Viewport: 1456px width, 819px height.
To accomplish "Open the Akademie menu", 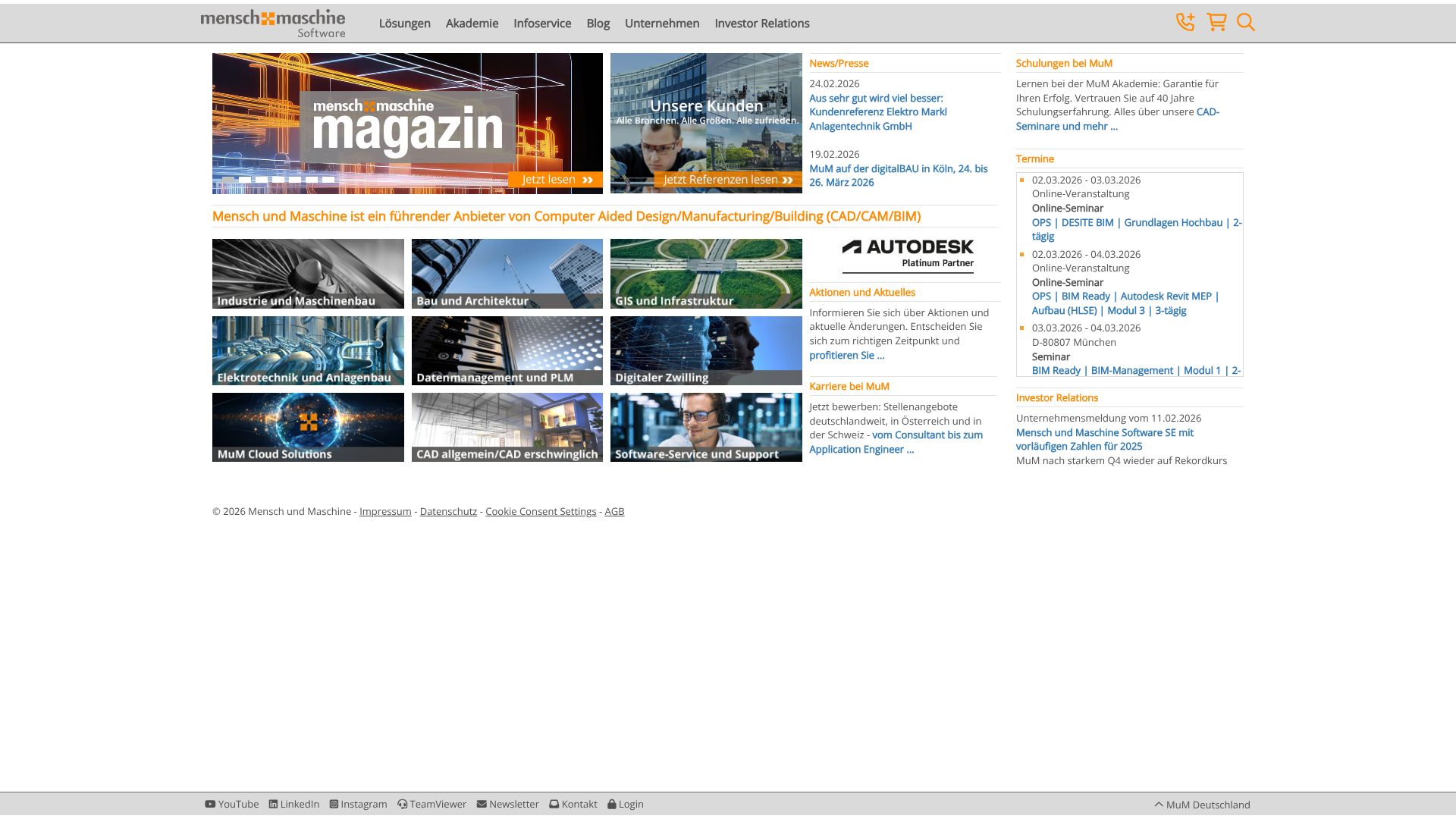I will [472, 24].
